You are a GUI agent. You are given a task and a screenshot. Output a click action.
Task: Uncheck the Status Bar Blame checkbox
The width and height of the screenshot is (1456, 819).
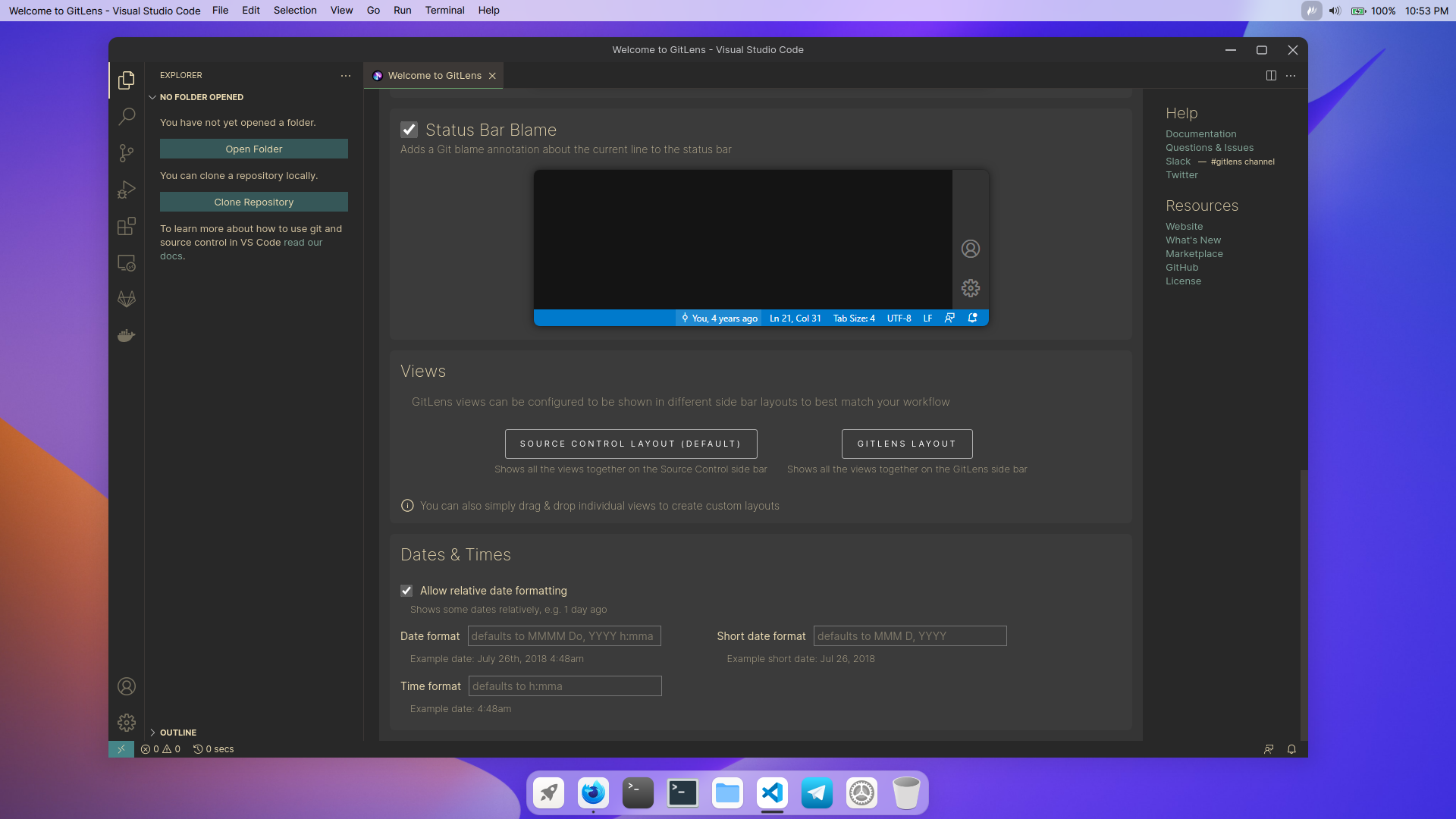click(x=409, y=129)
